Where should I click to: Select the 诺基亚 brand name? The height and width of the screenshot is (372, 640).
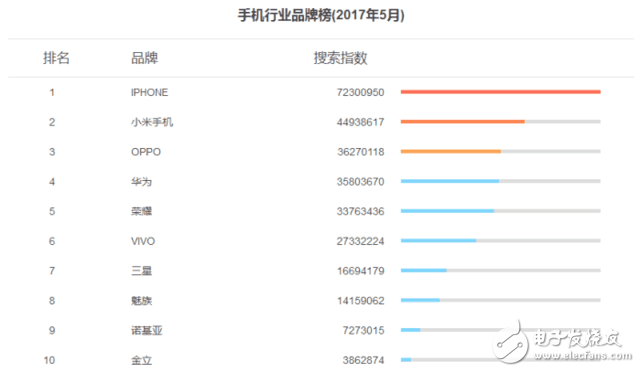[x=147, y=330]
